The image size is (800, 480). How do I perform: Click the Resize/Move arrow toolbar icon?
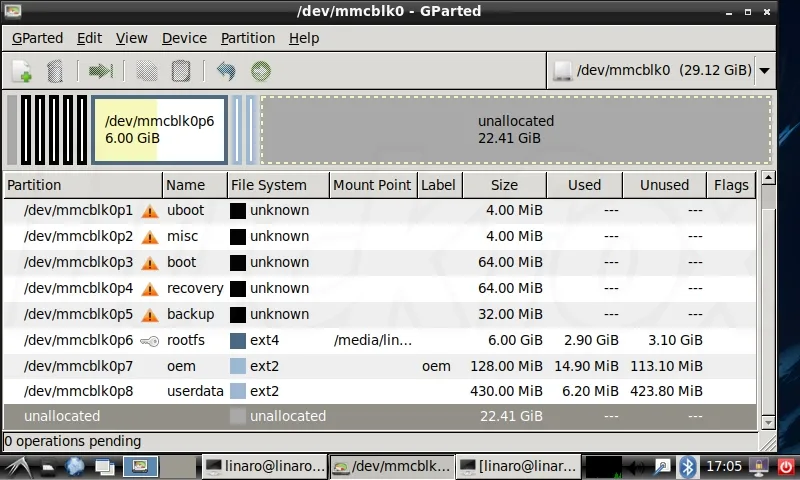(x=101, y=71)
